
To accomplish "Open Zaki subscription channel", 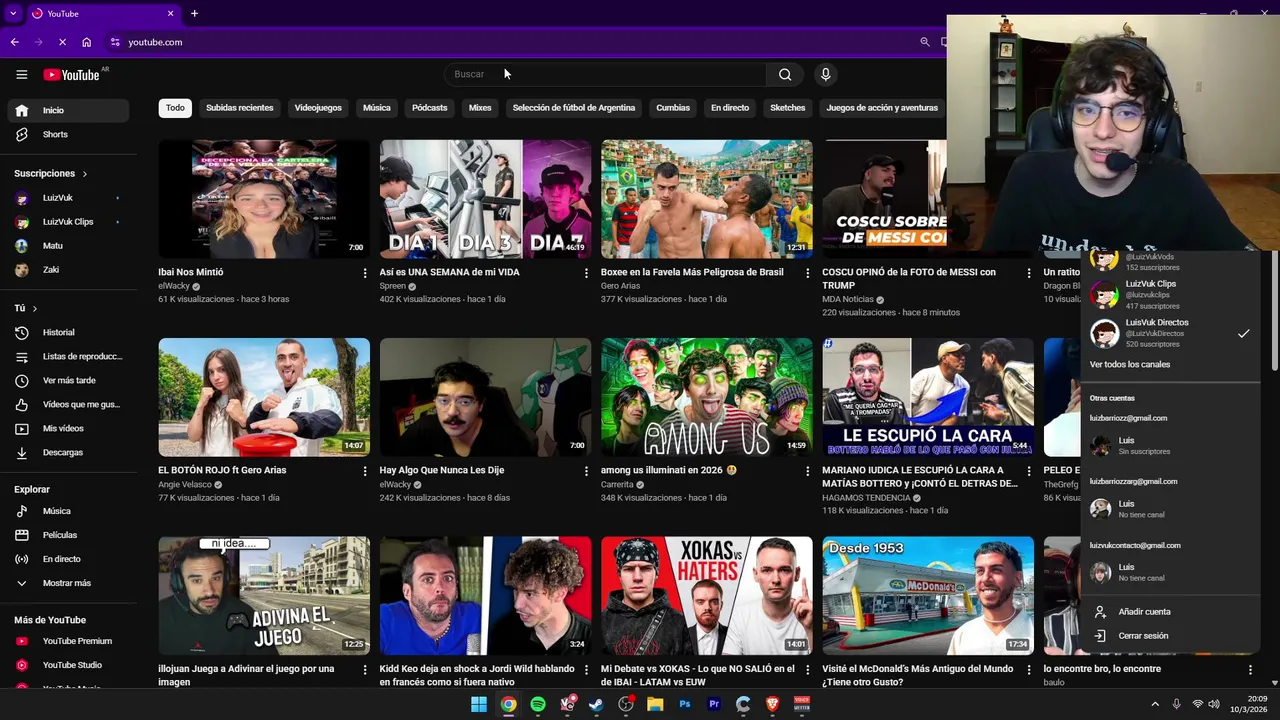I will pyautogui.click(x=68, y=270).
